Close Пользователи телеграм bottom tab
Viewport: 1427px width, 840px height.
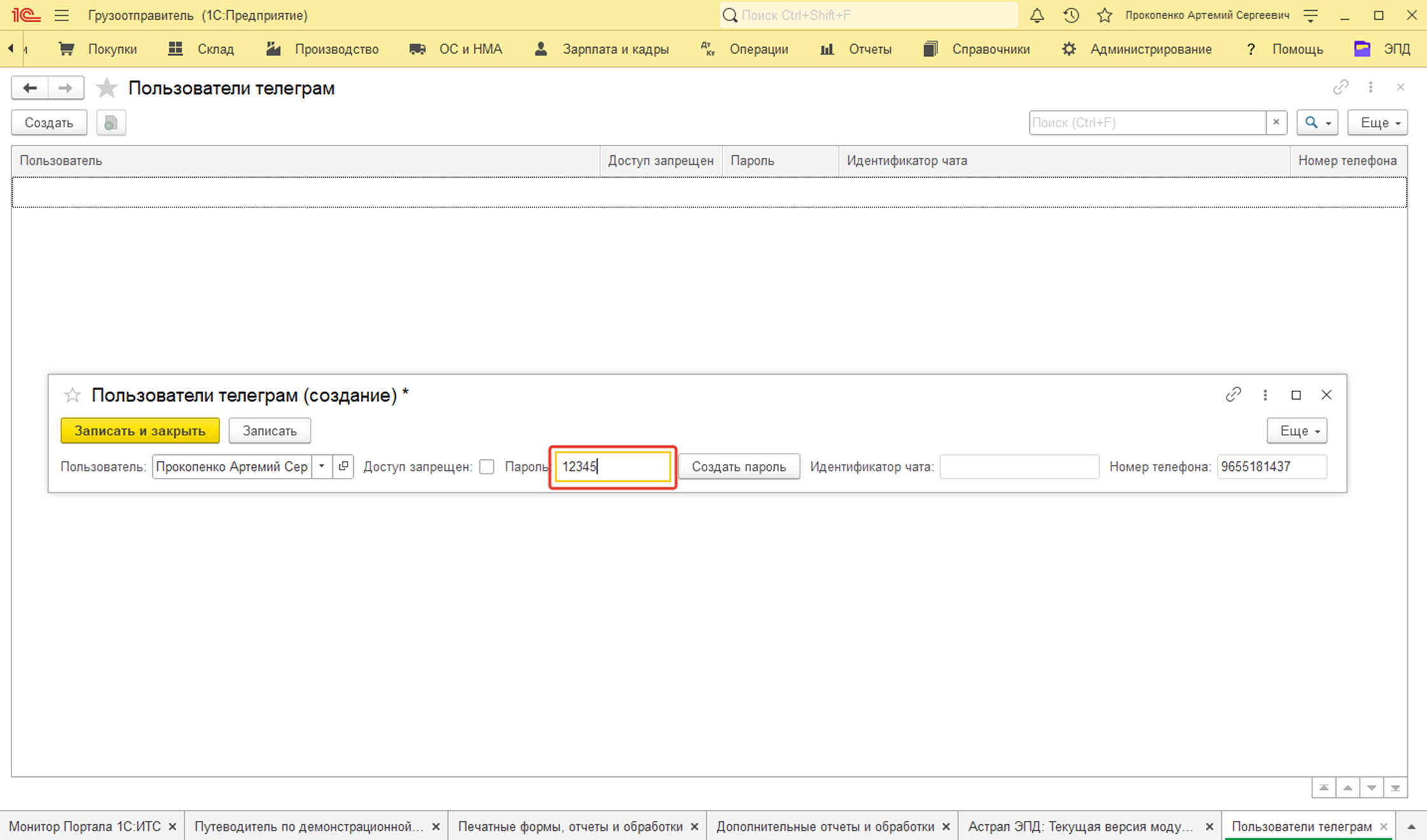pos(1384,827)
